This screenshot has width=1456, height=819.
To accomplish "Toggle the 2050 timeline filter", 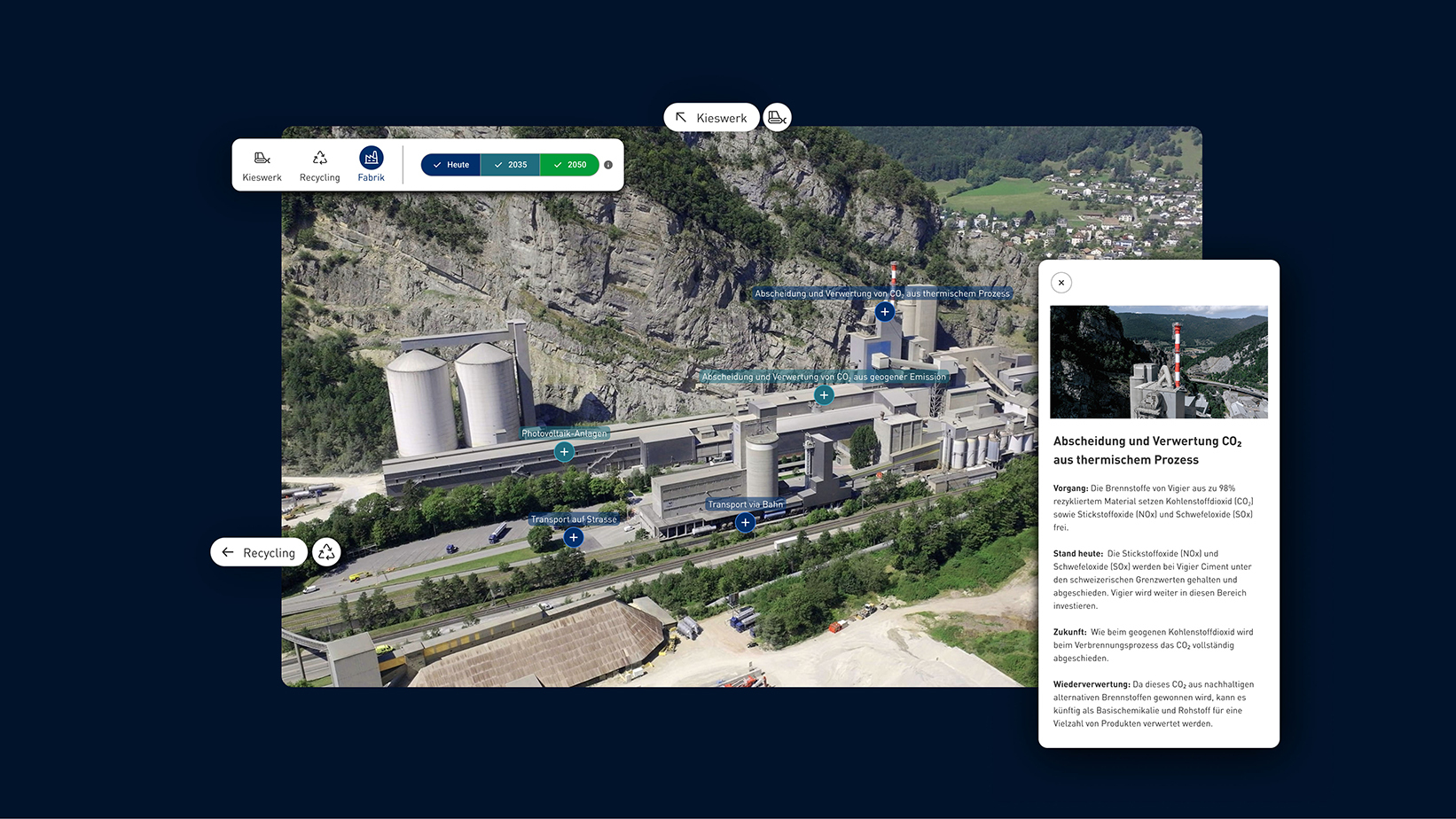I will pos(569,165).
